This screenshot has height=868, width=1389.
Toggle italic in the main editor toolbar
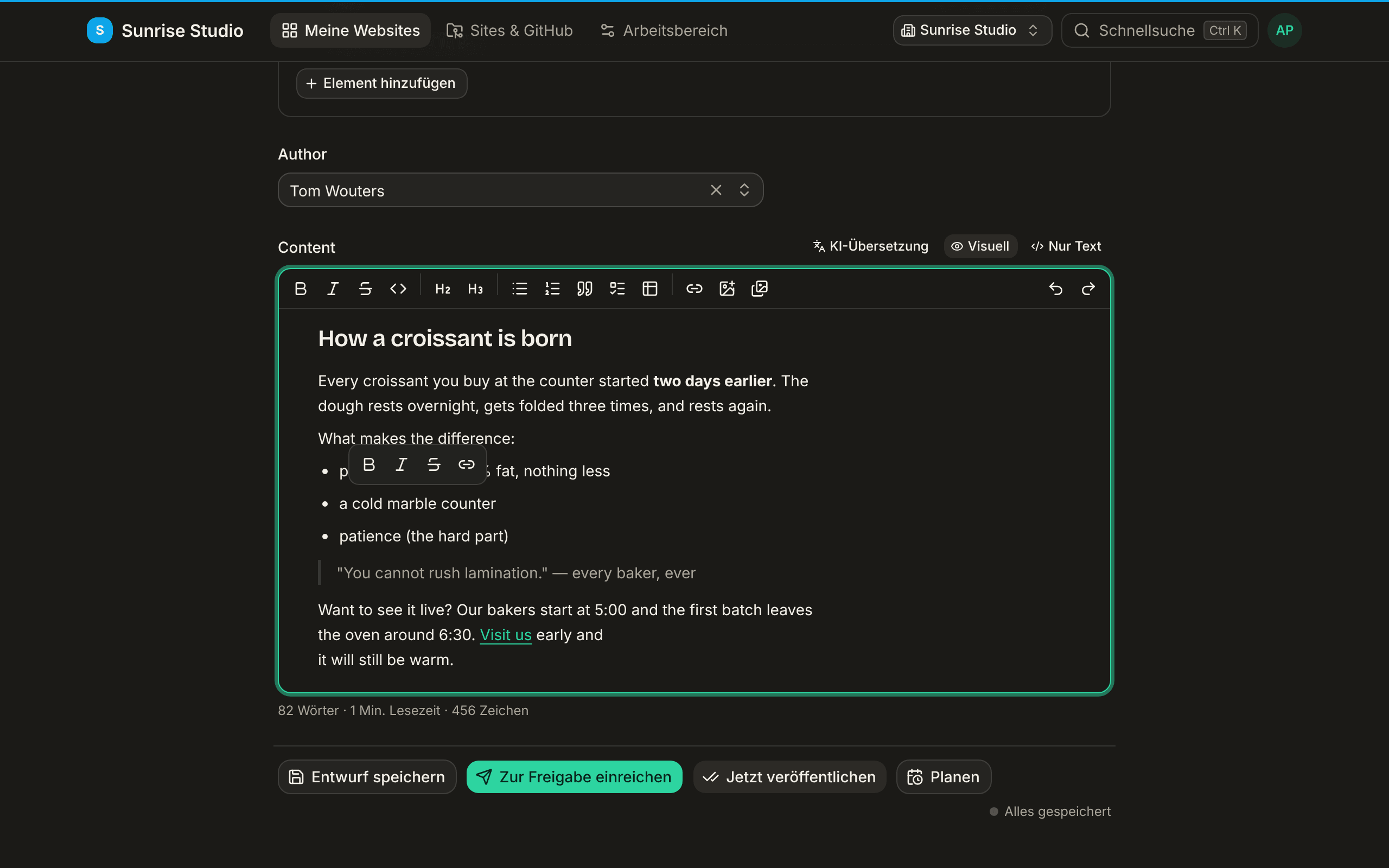tap(333, 288)
